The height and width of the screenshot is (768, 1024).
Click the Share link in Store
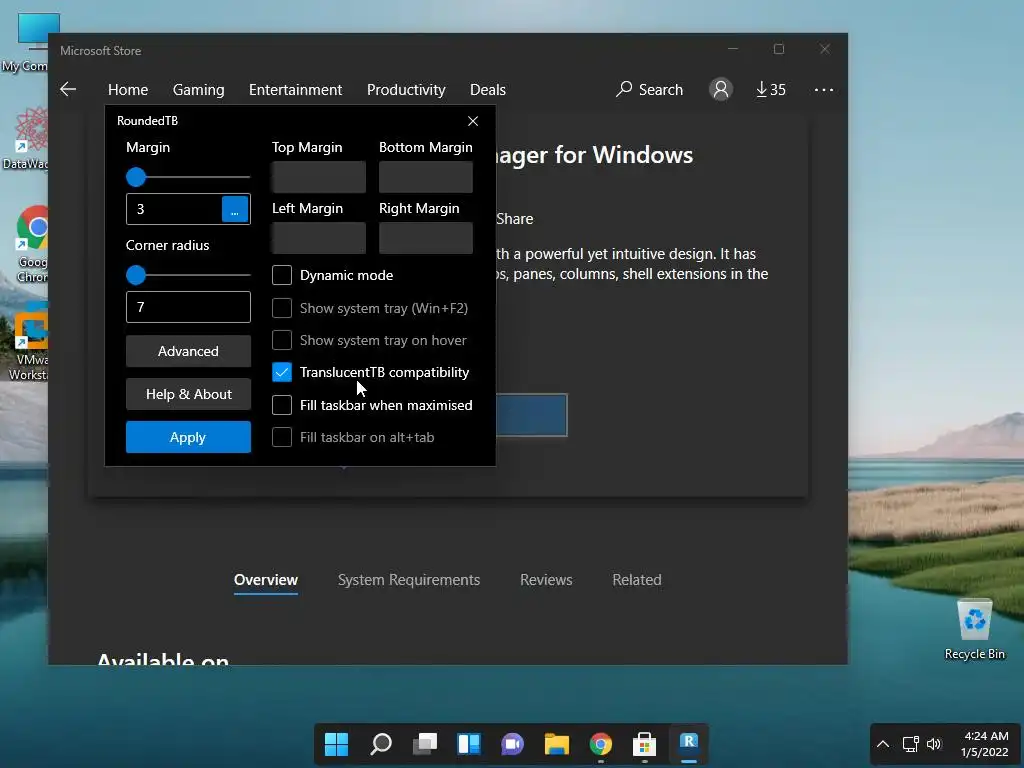pos(515,219)
